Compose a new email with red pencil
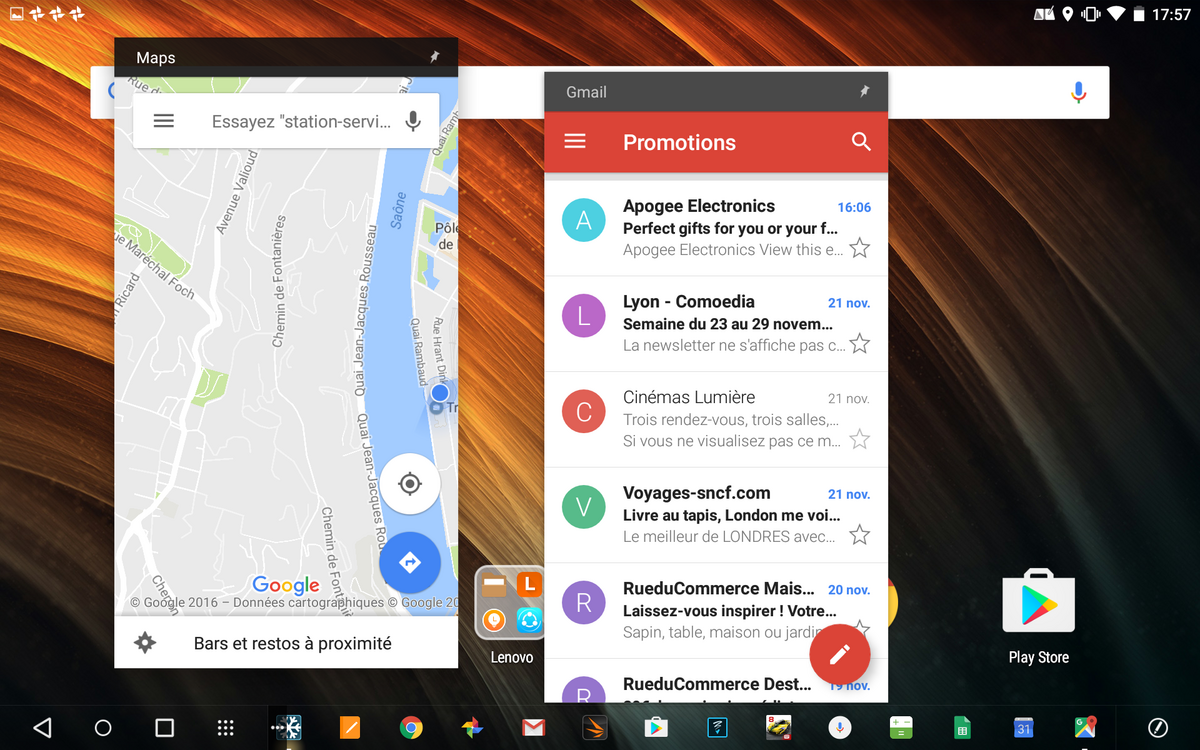This screenshot has height=750, width=1200. (840, 654)
